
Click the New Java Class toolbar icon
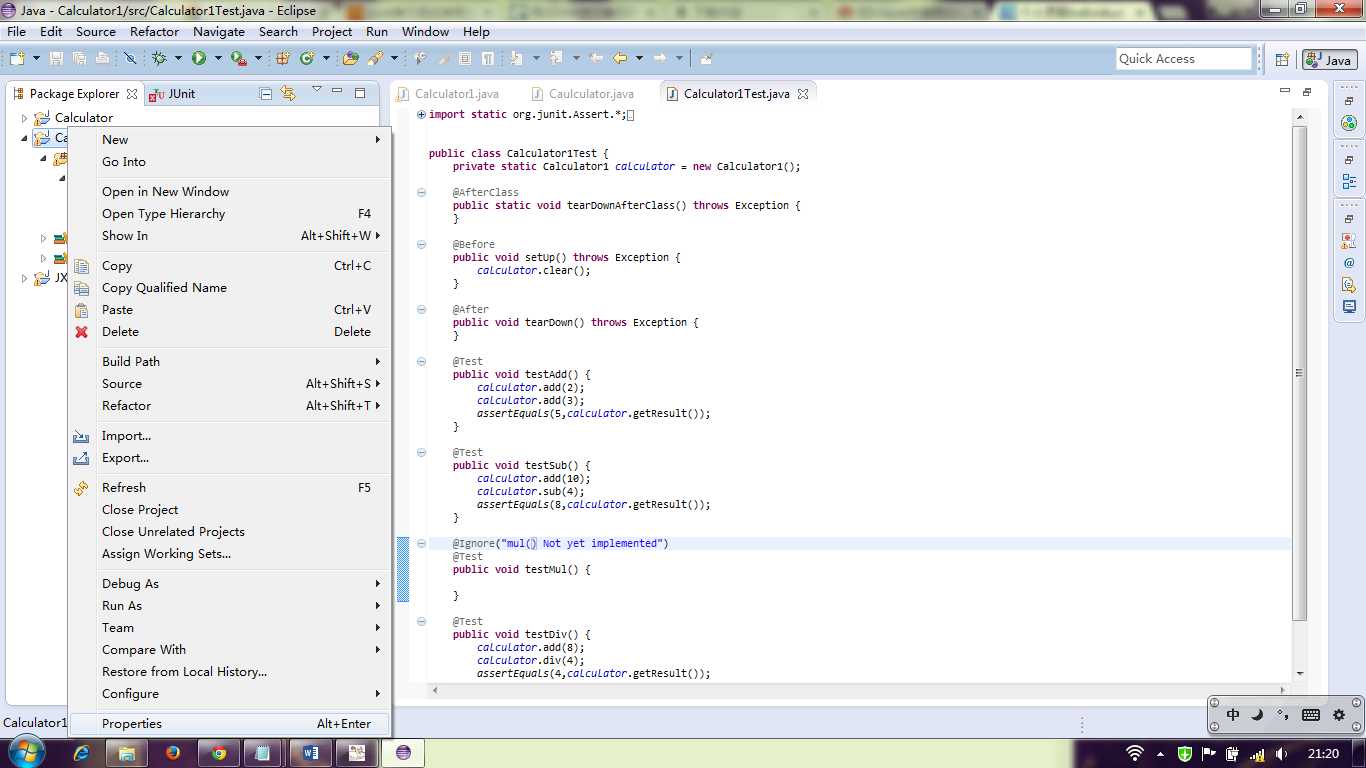click(307, 59)
